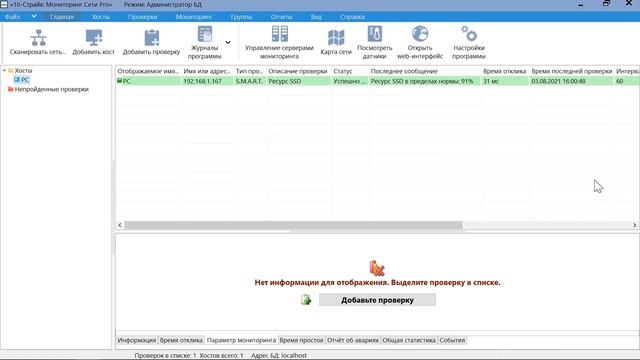The width and height of the screenshot is (640, 360).
Task: Click message cell Ресурс SSD в пределах нормы
Action: click(424, 81)
